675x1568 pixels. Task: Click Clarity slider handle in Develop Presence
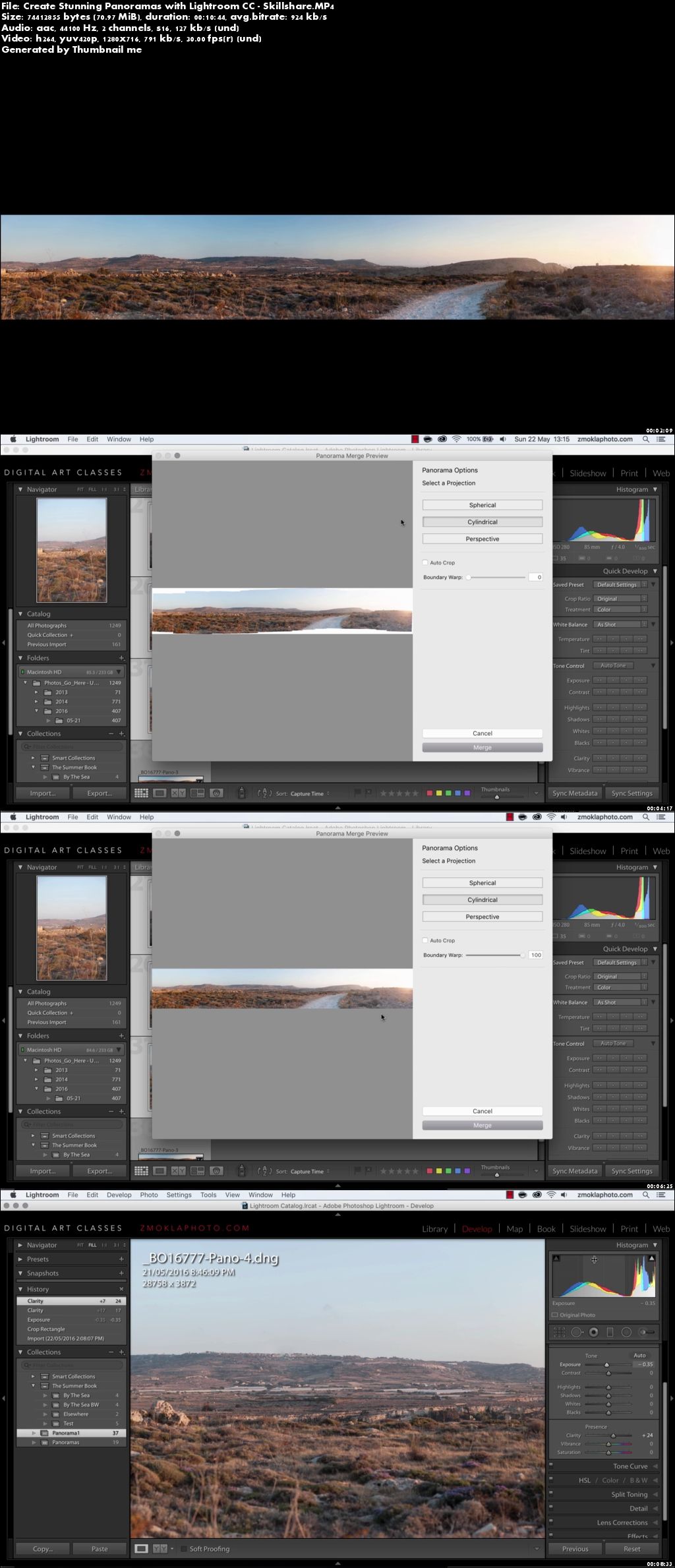coord(613,1435)
